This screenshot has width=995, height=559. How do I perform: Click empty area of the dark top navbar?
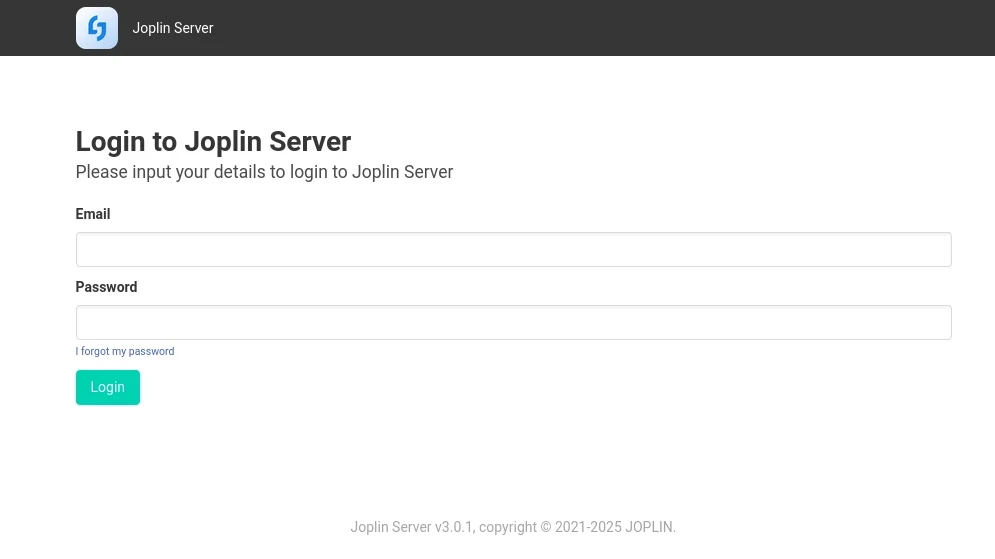[x=600, y=28]
